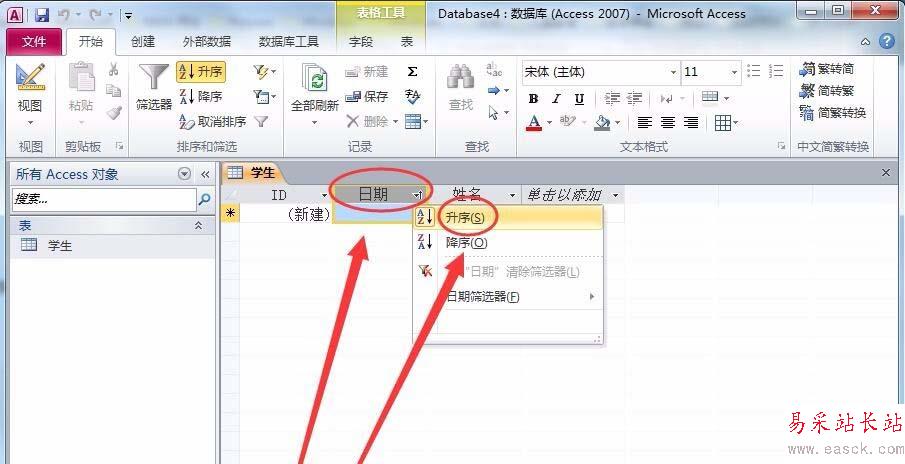Viewport: 905px width, 464px height.
Task: Click the numbered list icon
Action: click(777, 71)
